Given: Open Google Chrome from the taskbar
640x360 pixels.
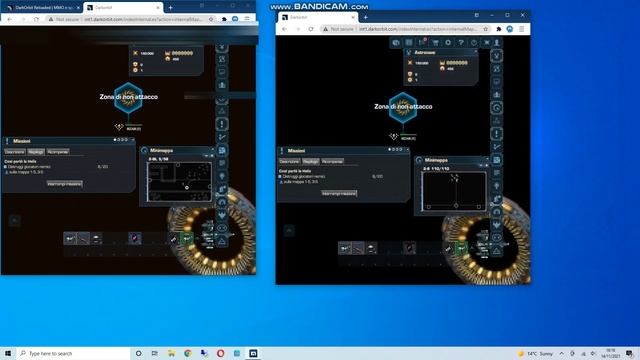Looking at the screenshot, I should tap(188, 353).
